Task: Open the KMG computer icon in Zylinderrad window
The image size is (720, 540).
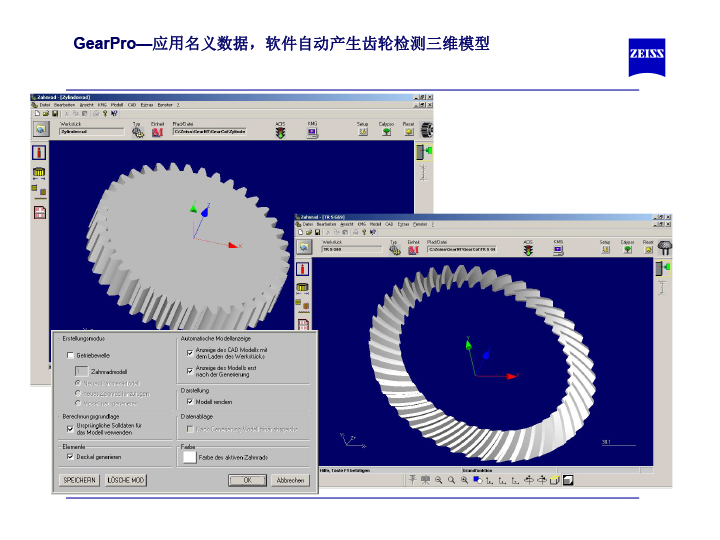Action: [x=312, y=132]
